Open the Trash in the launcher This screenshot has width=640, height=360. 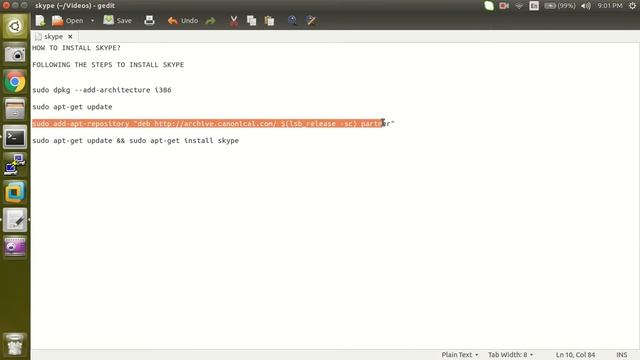15,345
